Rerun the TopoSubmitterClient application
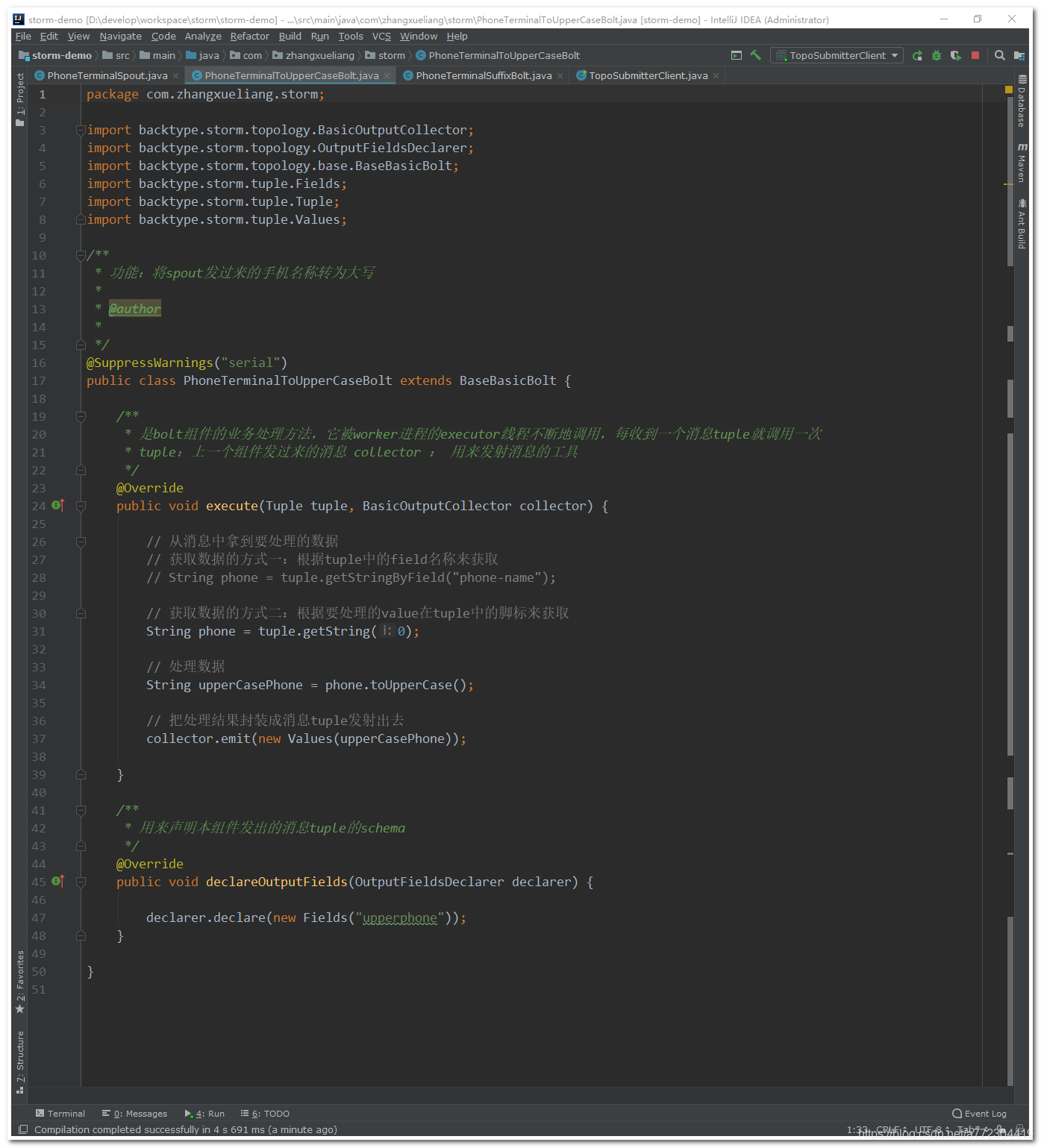 [916, 54]
